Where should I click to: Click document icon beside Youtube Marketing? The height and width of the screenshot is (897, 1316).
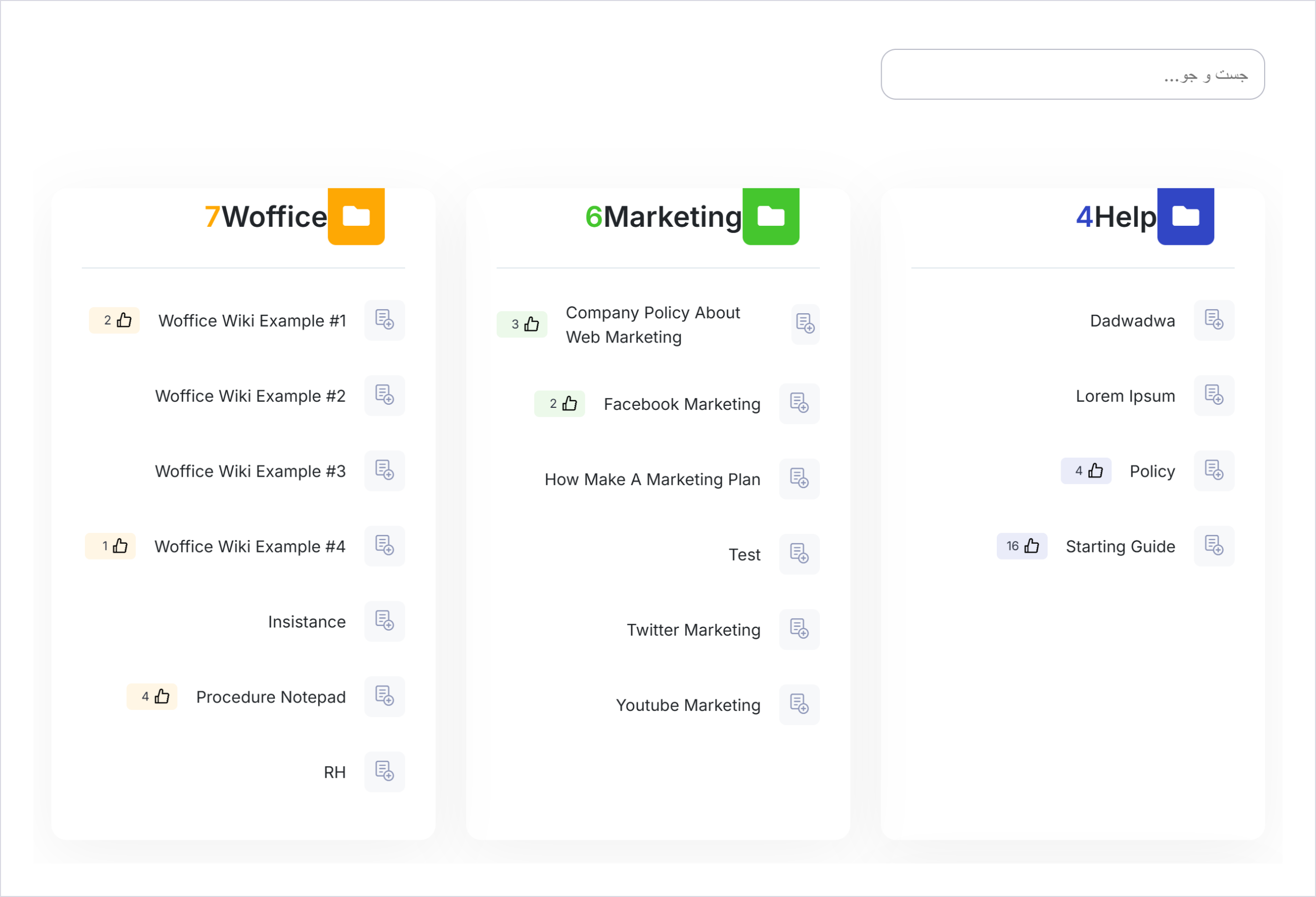[x=799, y=704]
